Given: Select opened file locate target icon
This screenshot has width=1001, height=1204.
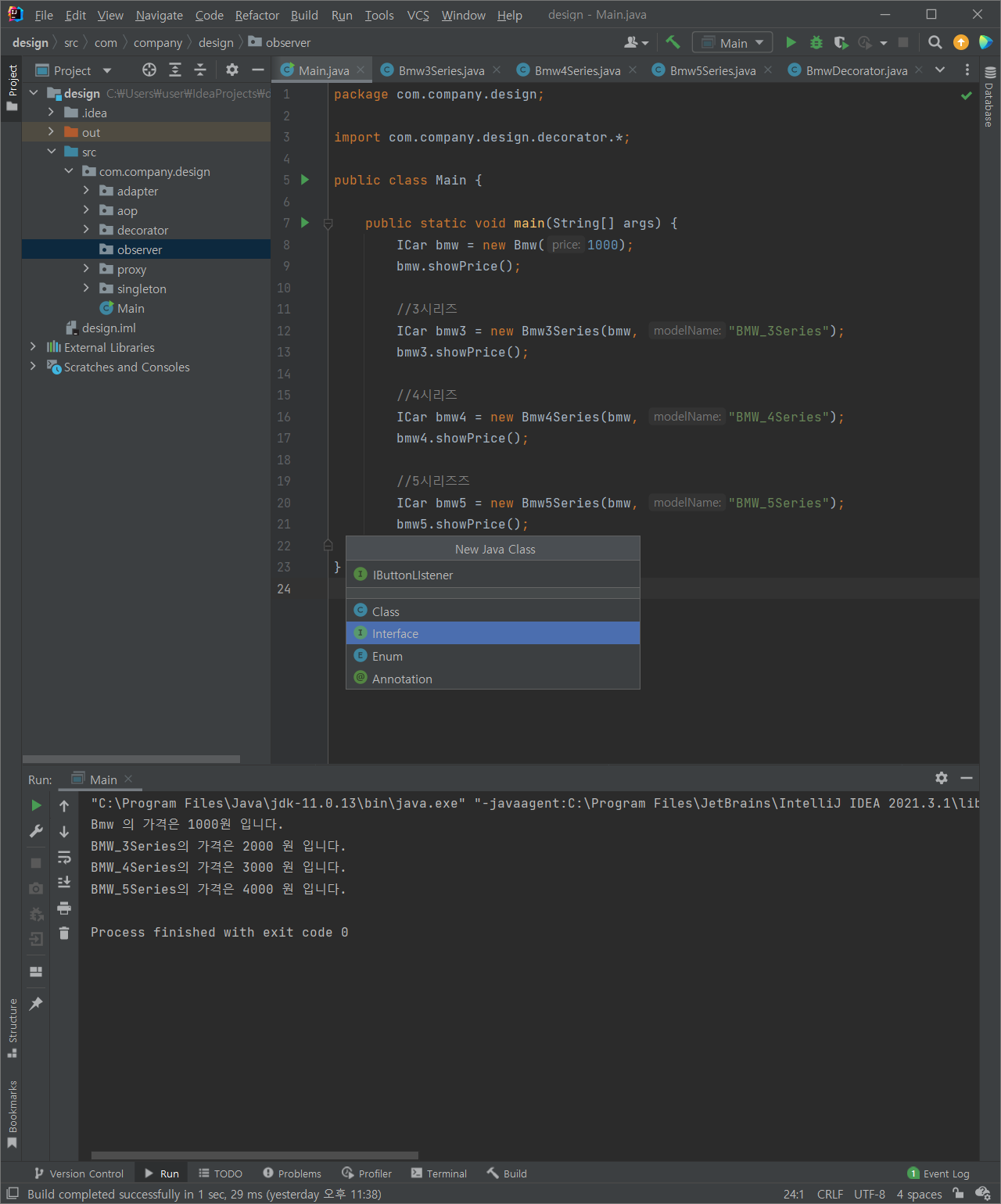Looking at the screenshot, I should coord(149,70).
